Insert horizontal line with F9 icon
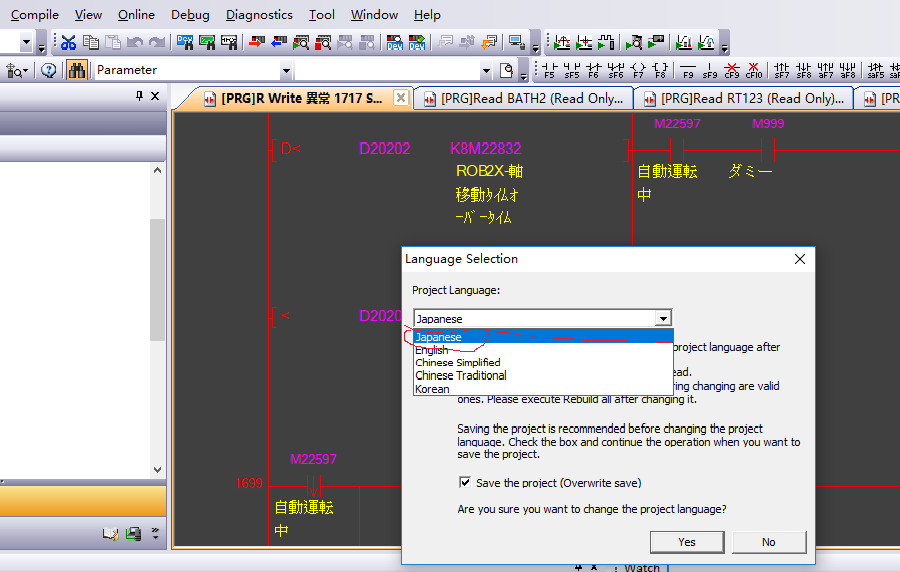 688,70
